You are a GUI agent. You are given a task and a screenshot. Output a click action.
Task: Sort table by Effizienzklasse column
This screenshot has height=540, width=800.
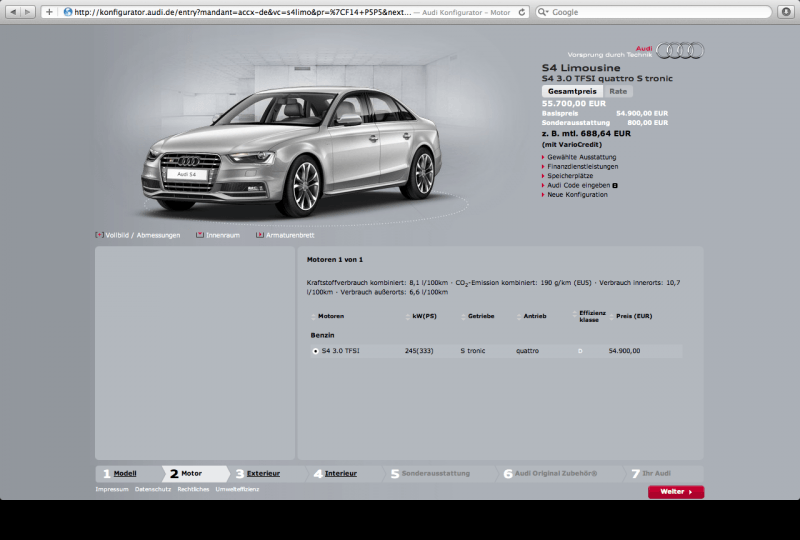[x=575, y=315]
